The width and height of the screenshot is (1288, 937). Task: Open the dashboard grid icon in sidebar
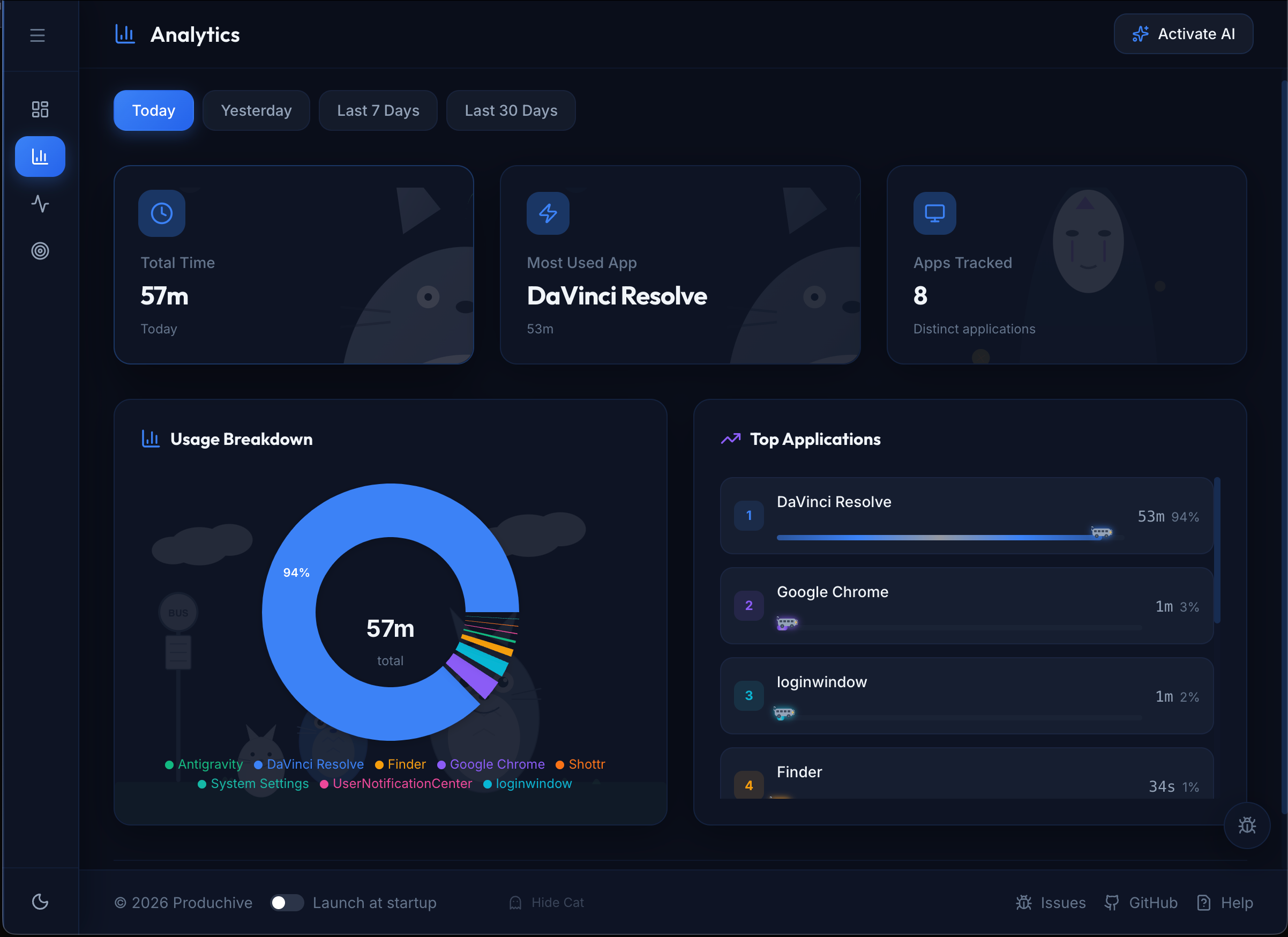point(40,109)
